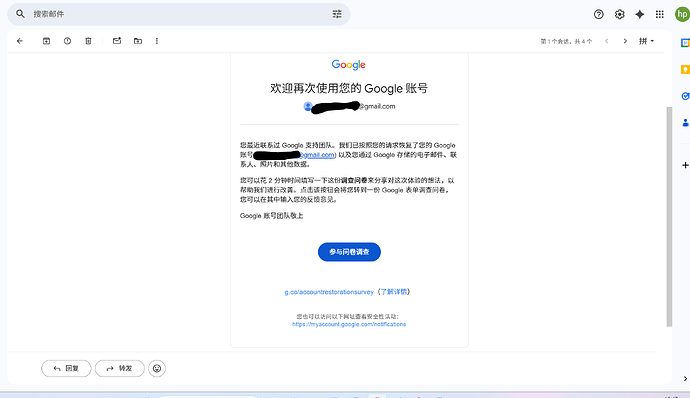Open Google Keep side panel icon
Viewport: 690px width, 398px height.
[685, 70]
